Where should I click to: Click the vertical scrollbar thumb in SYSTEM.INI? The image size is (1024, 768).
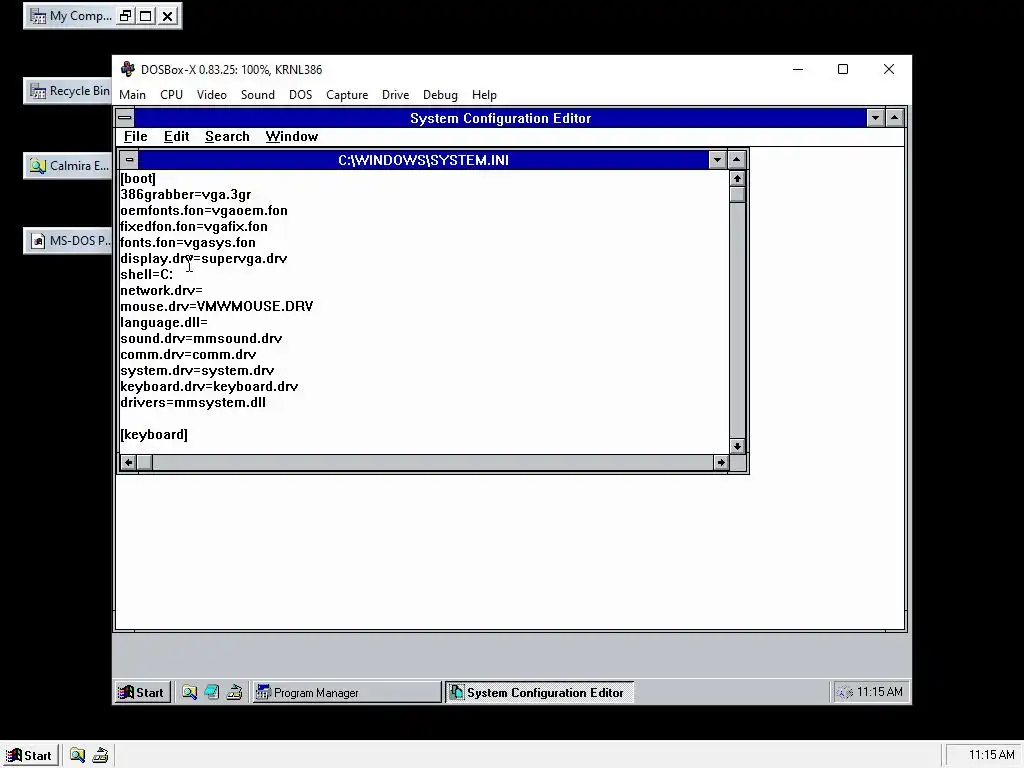737,195
